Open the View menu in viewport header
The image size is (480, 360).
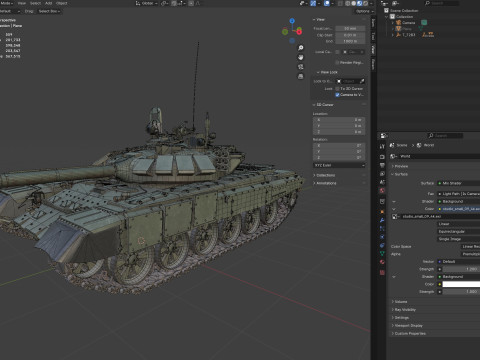click(22, 3)
